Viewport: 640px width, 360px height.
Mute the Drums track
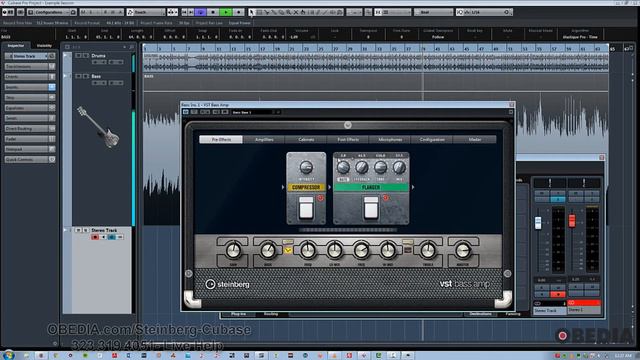78,56
